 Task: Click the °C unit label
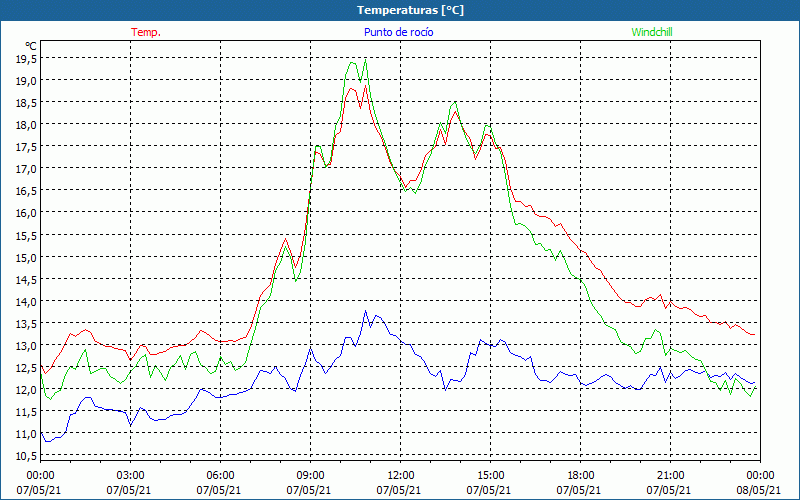(31, 45)
